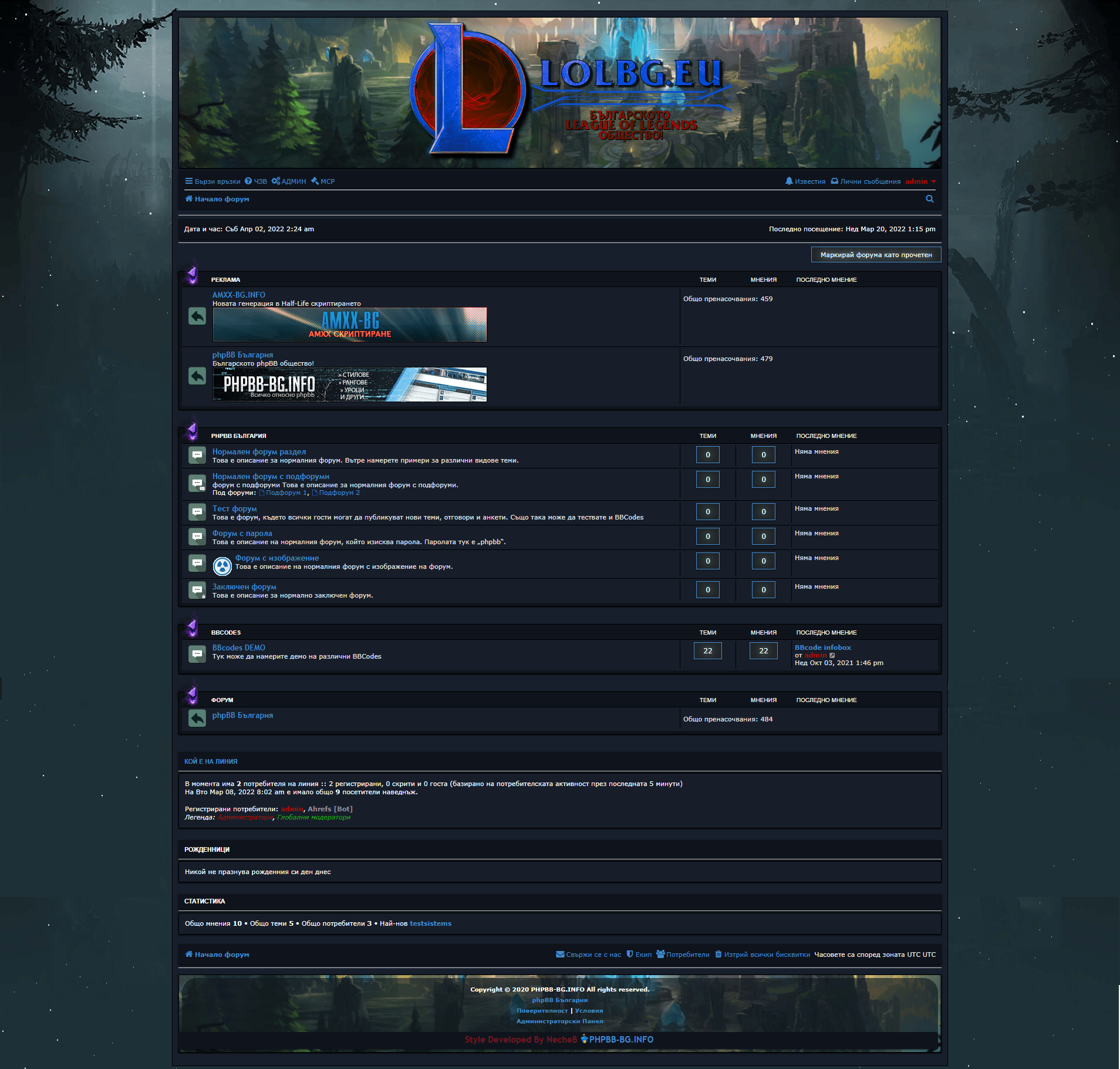Open the МСР moderator panel link
Image resolution: width=1120 pixels, height=1069 pixels.
(x=323, y=181)
